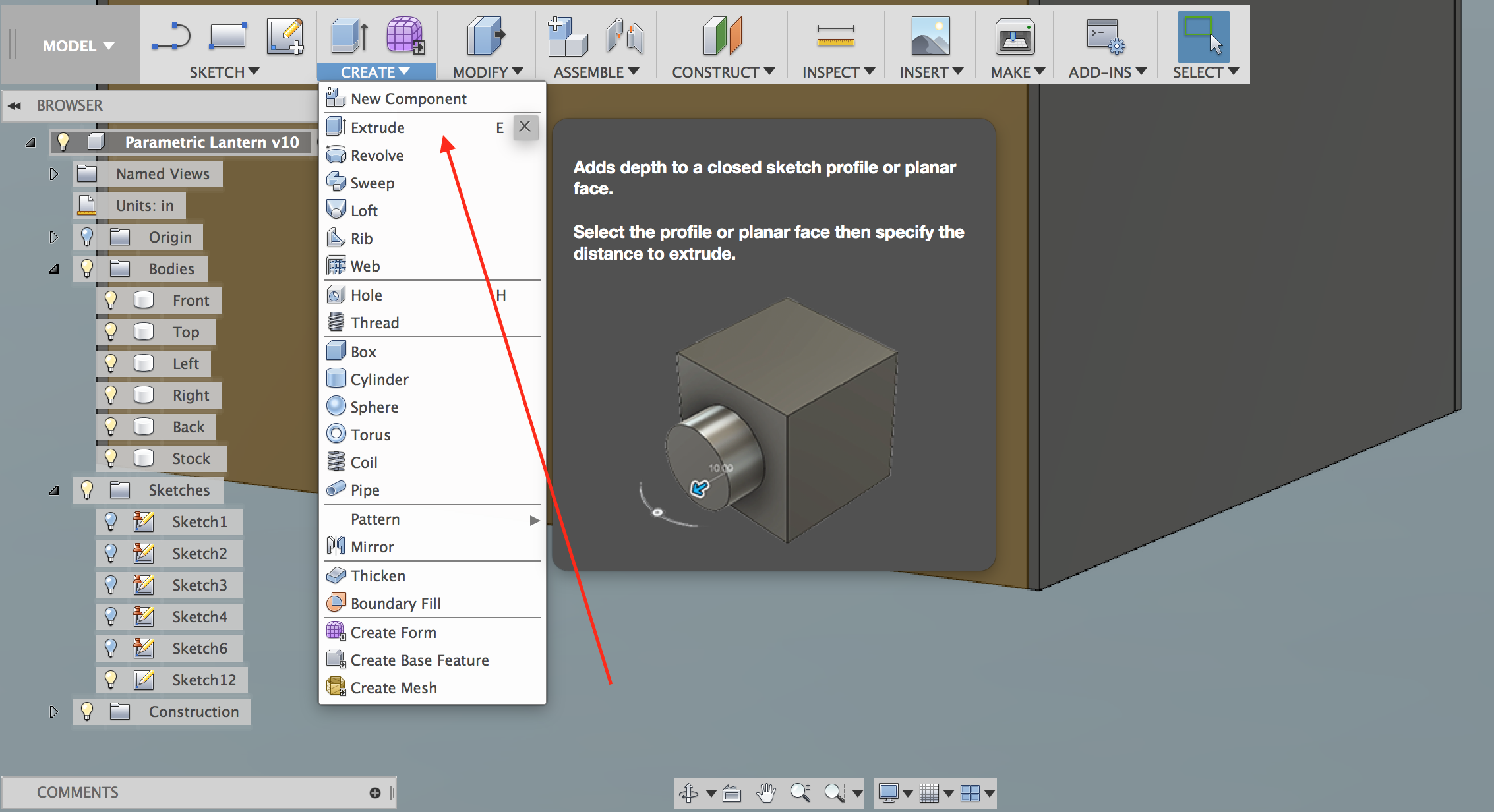Select the Sweep tool
Image resolution: width=1494 pixels, height=812 pixels.
(x=372, y=181)
